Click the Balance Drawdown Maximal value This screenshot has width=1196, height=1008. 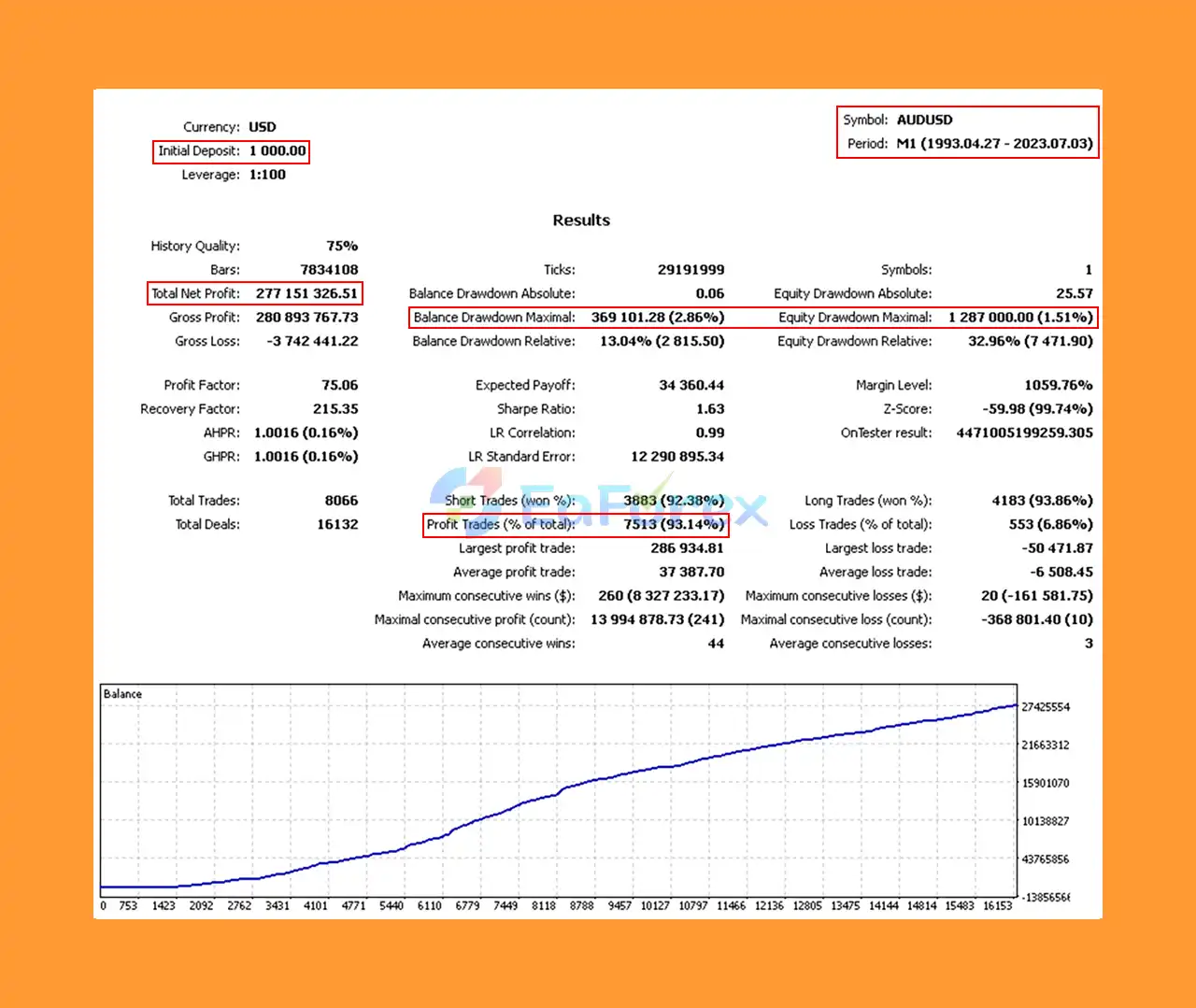coord(658,318)
